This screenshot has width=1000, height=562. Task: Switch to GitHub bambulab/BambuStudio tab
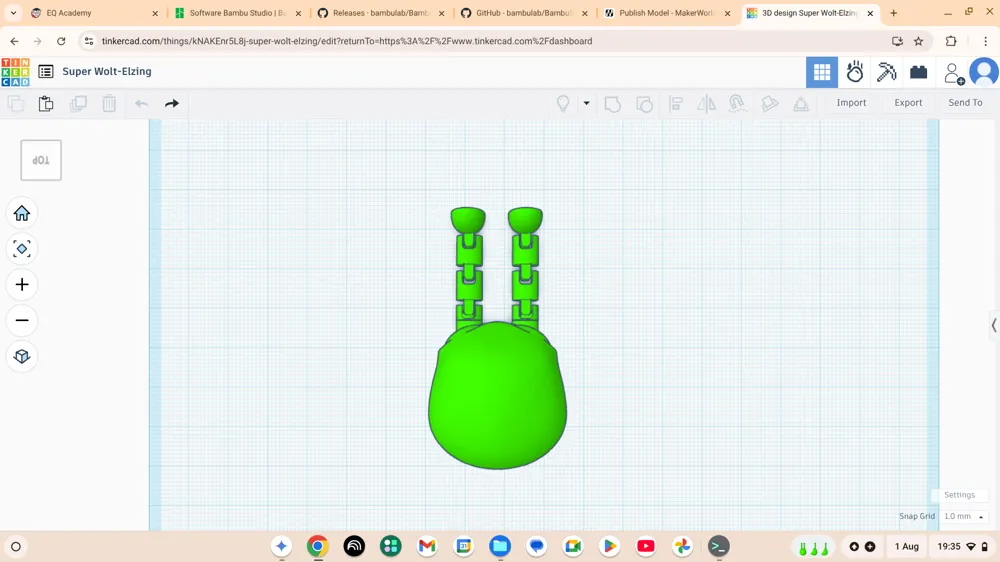tap(524, 13)
